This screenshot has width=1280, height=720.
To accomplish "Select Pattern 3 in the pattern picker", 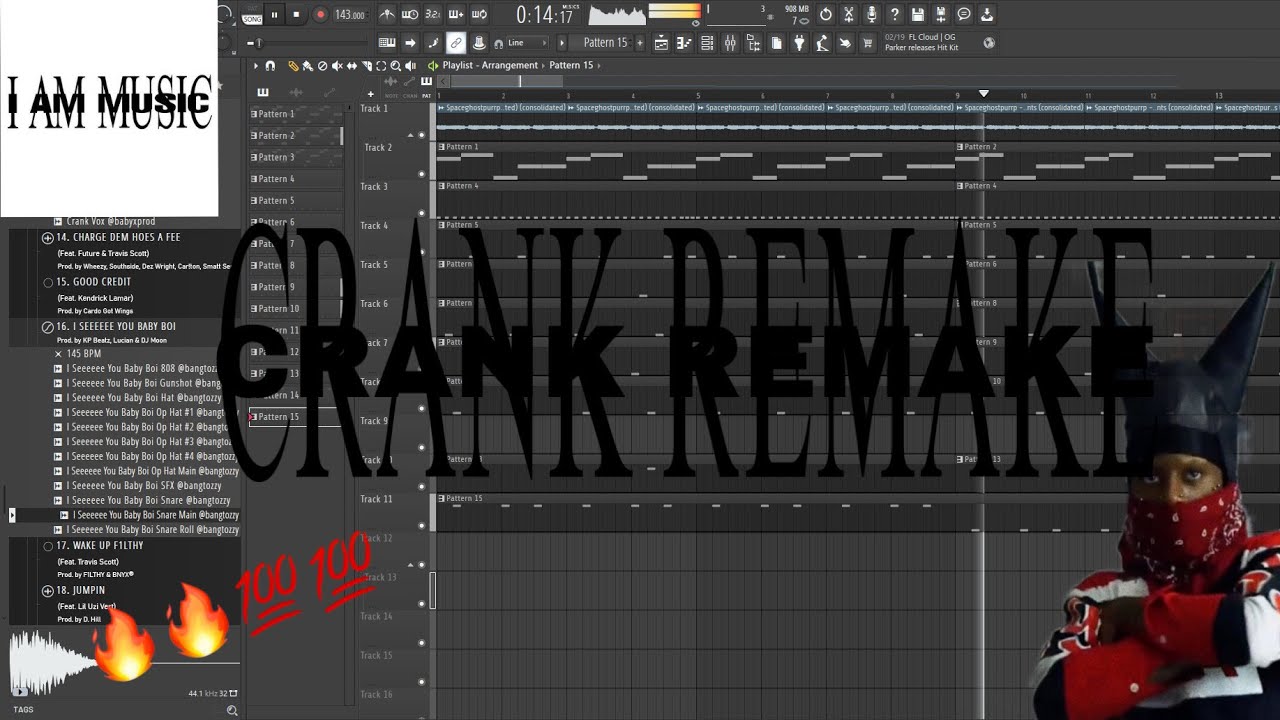I will [295, 157].
